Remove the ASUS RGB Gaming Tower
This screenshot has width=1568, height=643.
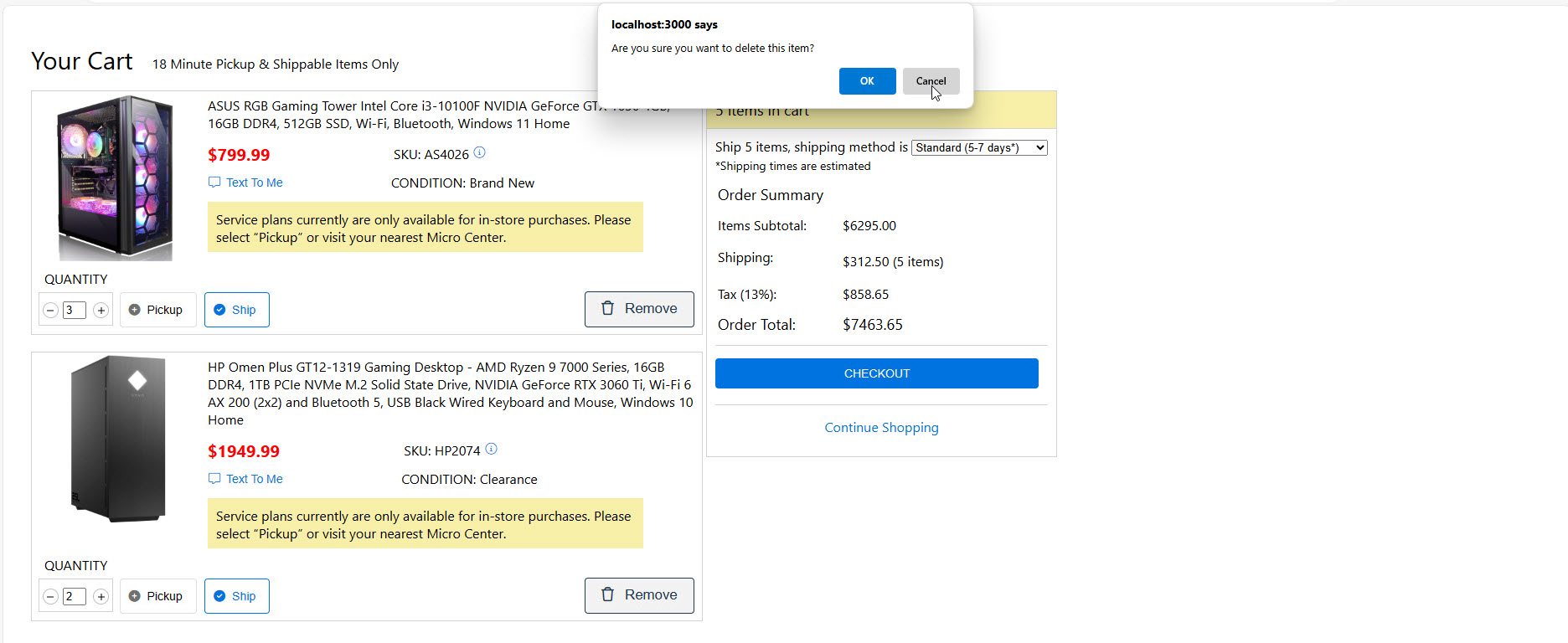click(x=638, y=309)
